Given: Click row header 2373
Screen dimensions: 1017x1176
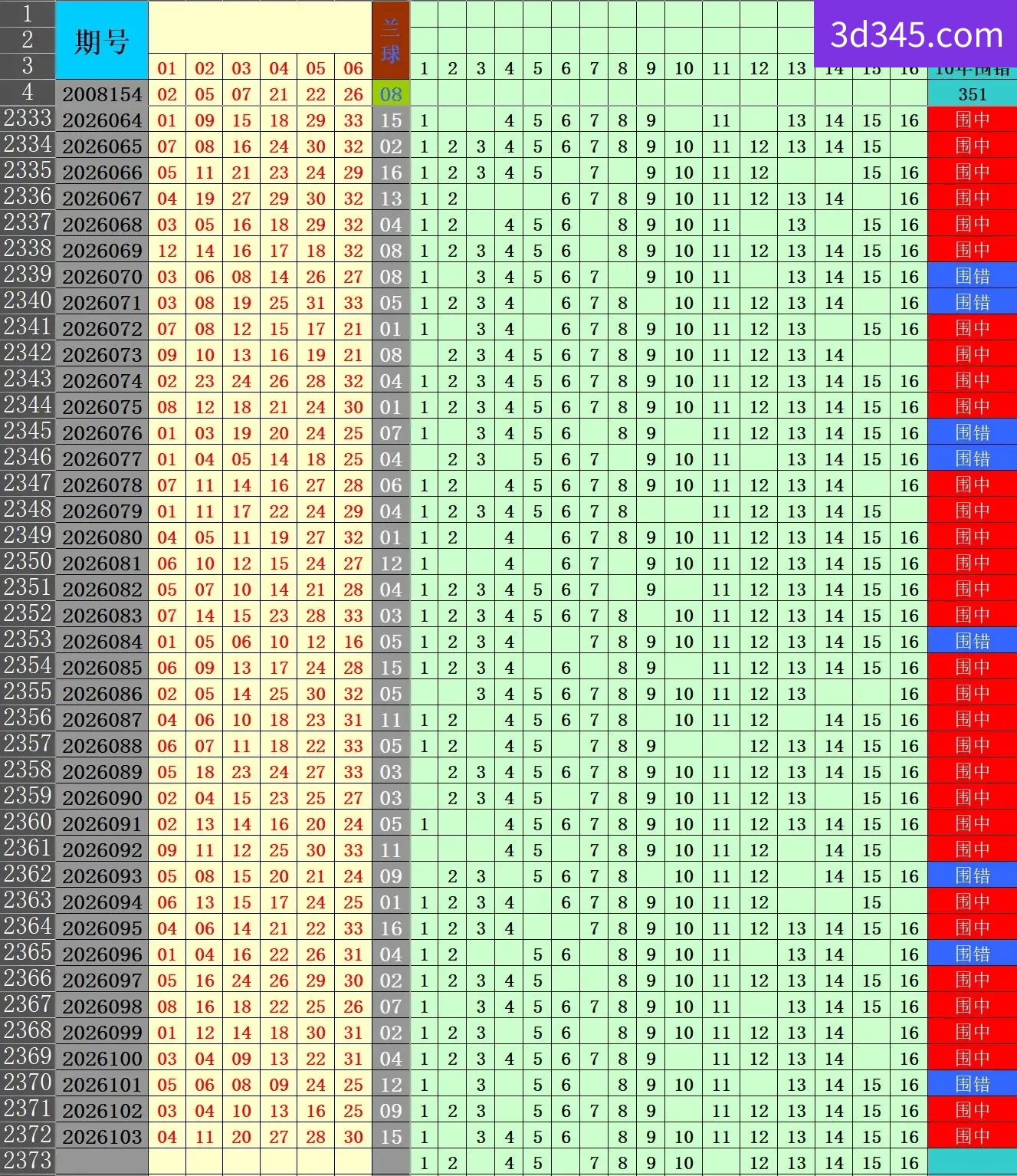Looking at the screenshot, I should (28, 1161).
